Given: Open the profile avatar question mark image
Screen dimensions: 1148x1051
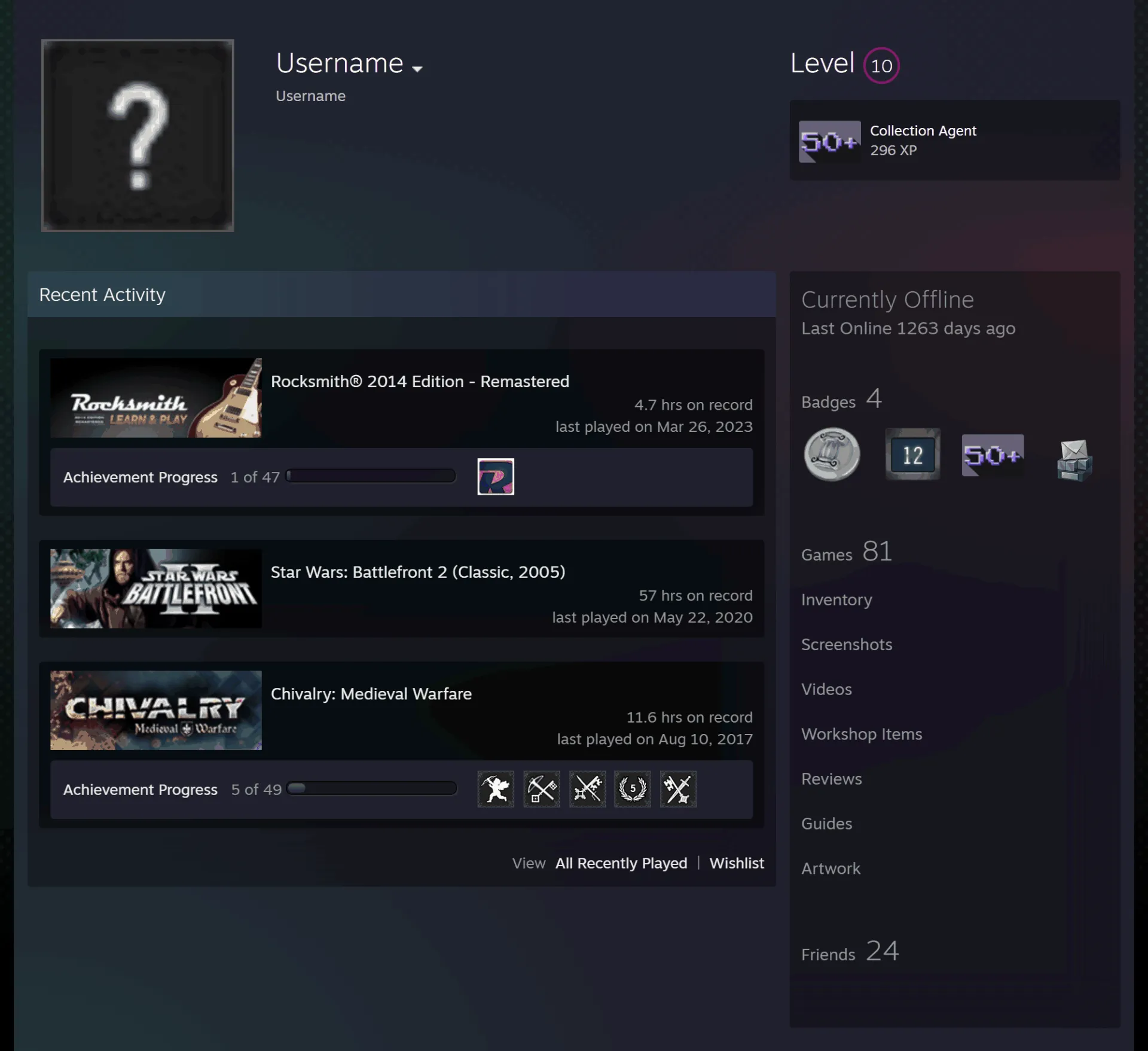Looking at the screenshot, I should (x=138, y=135).
